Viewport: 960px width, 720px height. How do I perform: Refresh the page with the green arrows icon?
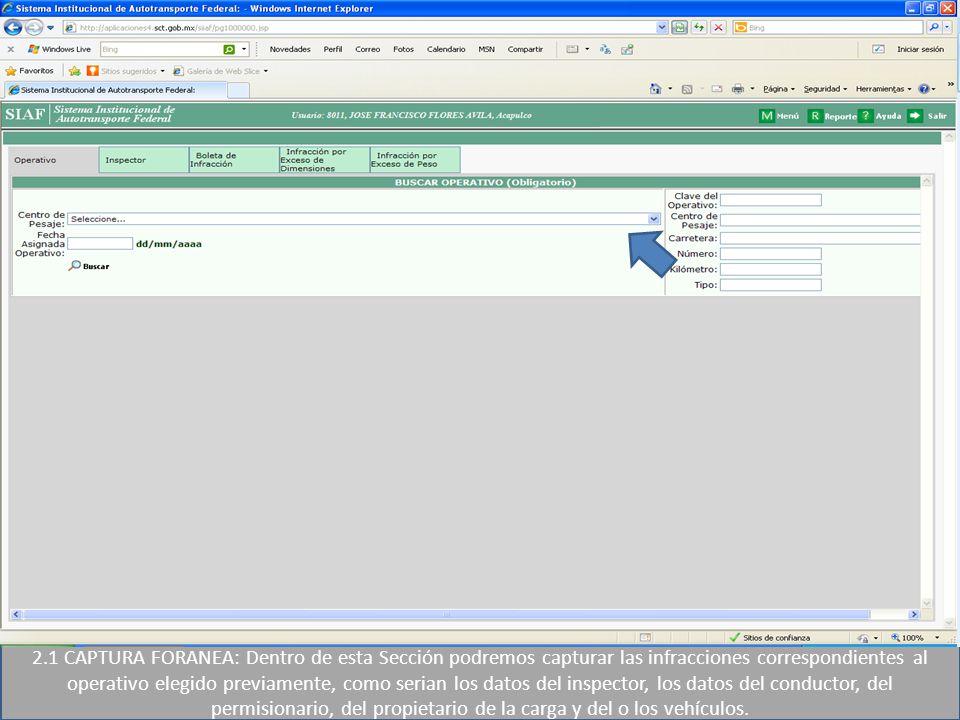coord(699,28)
